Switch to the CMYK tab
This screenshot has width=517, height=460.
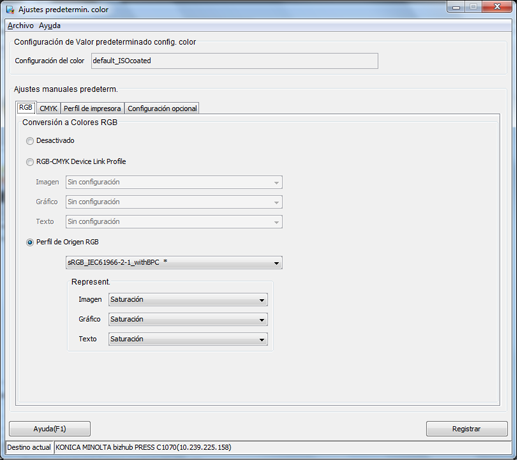(48, 108)
